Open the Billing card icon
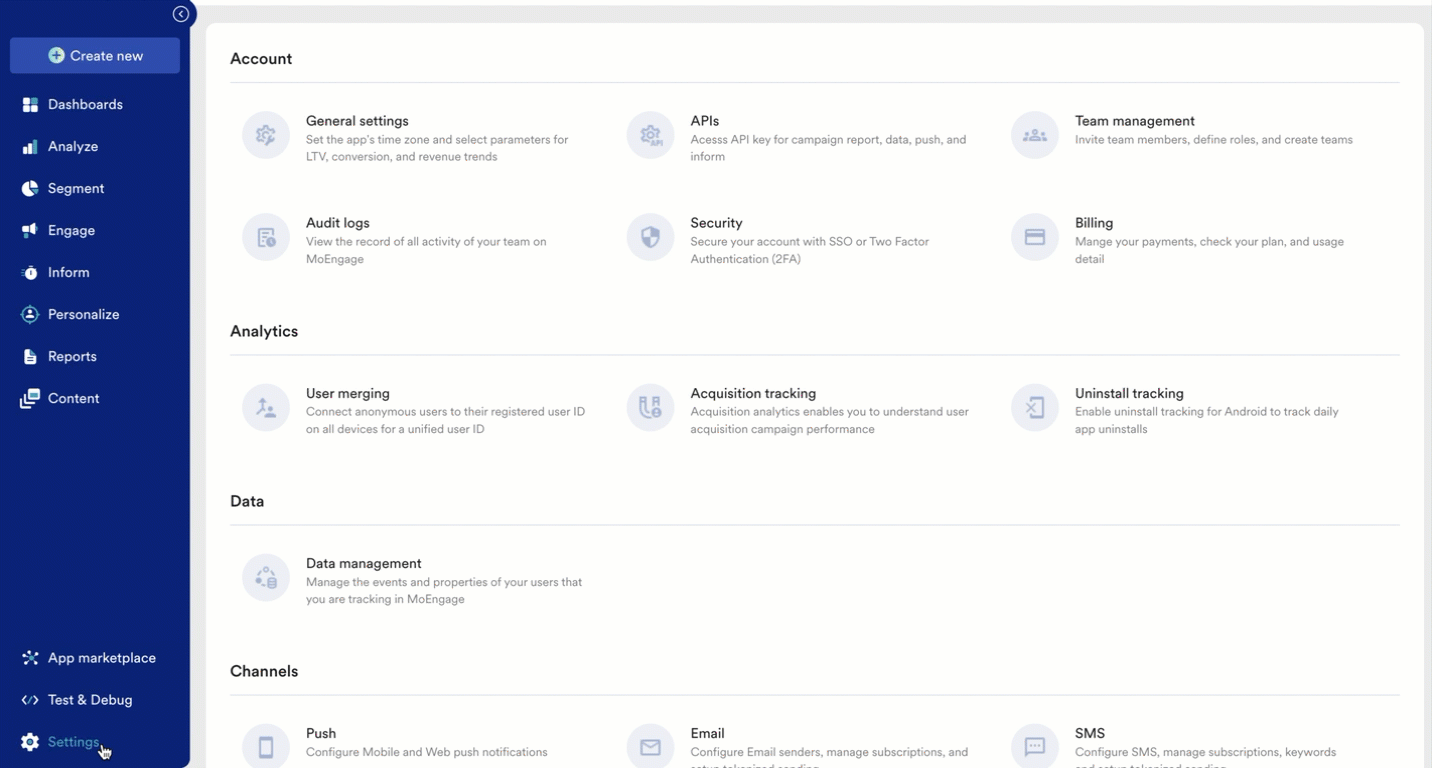1432x768 pixels. 1035,237
